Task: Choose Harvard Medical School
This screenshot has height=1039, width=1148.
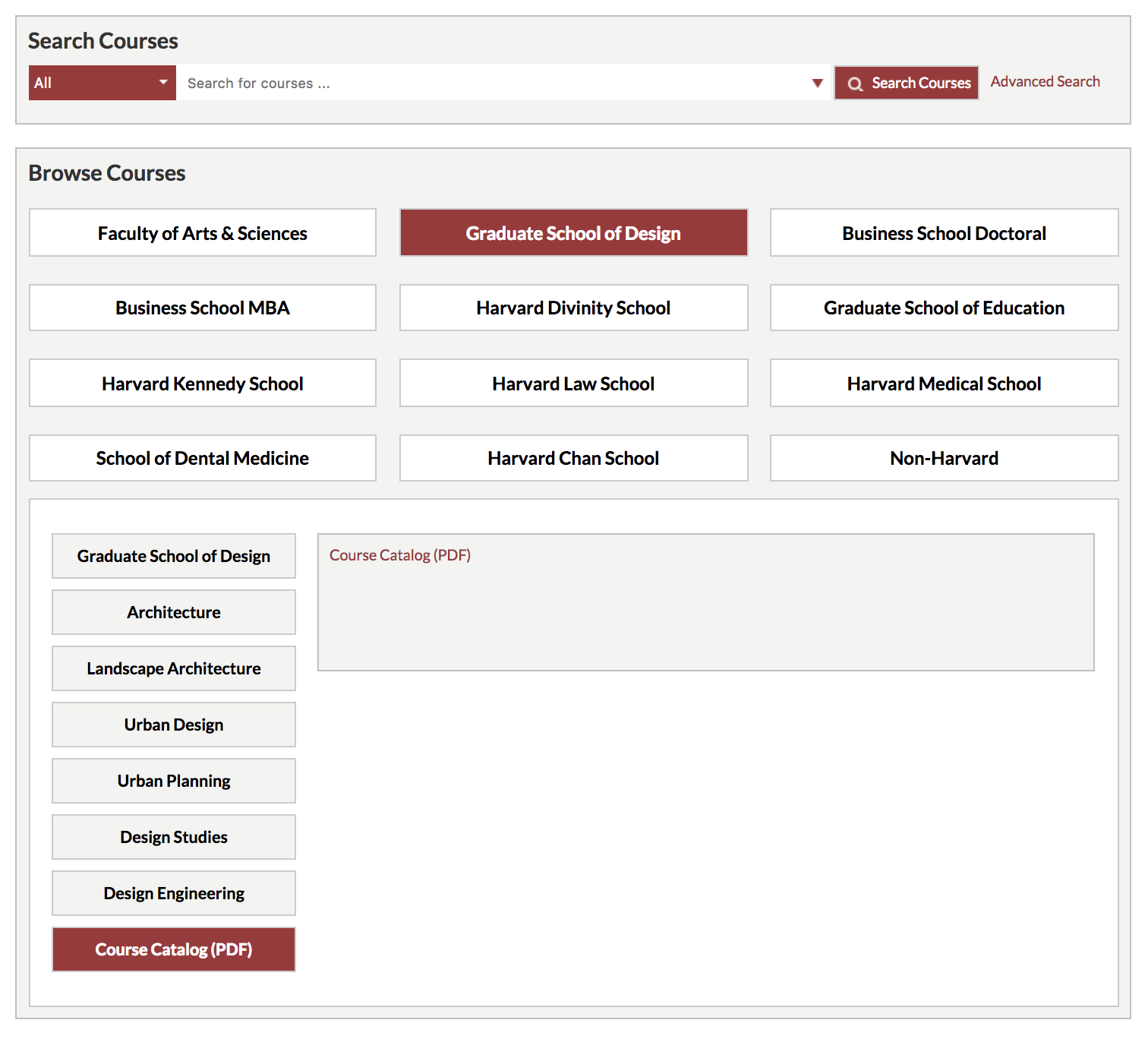Action: (944, 384)
